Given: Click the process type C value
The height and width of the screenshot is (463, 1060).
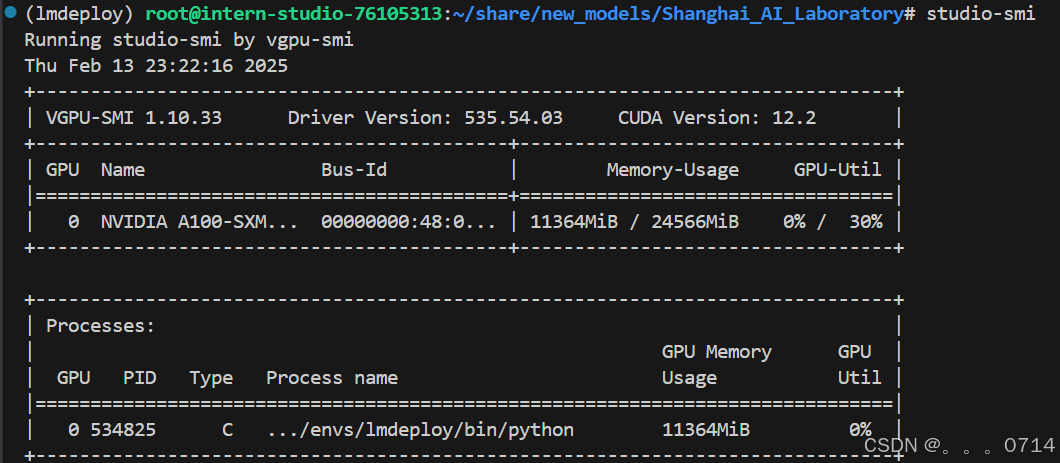Looking at the screenshot, I should tap(227, 430).
